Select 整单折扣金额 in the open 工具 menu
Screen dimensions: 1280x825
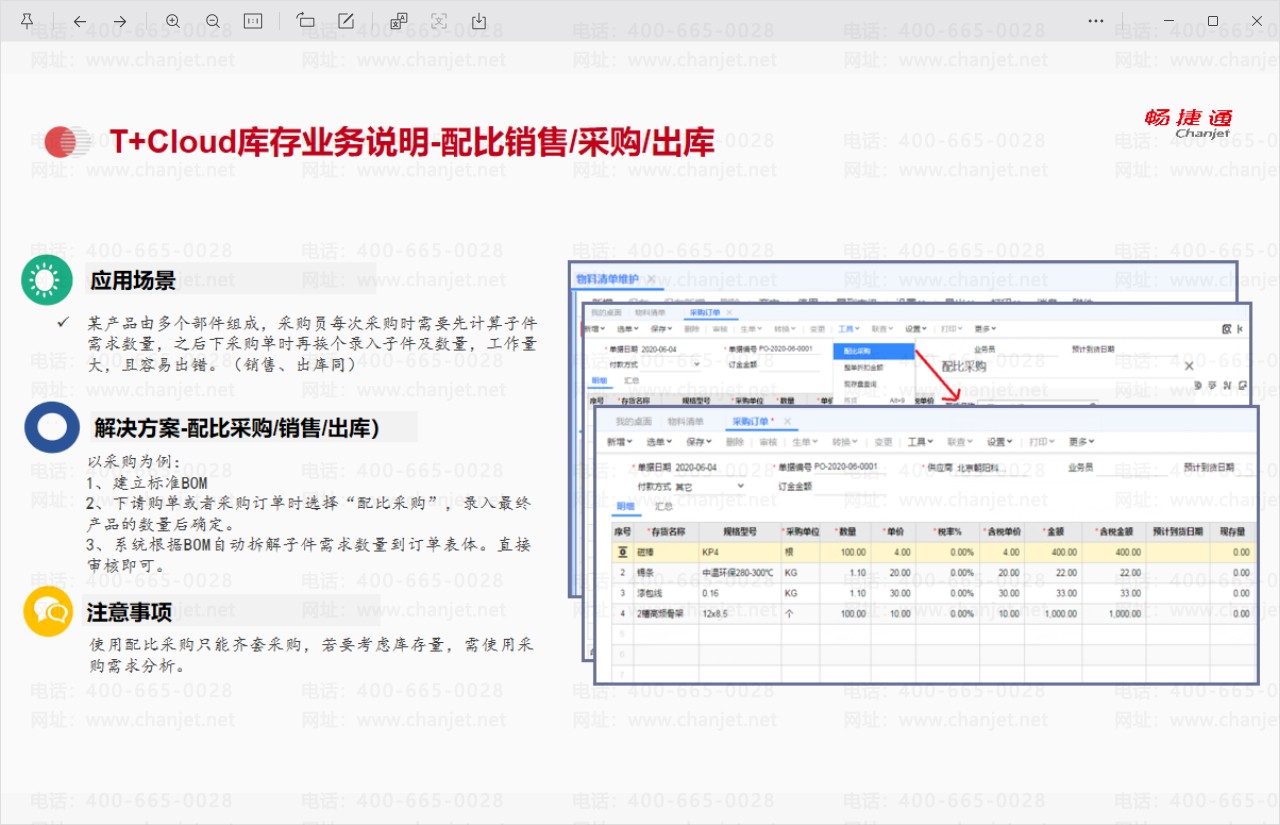tap(864, 368)
